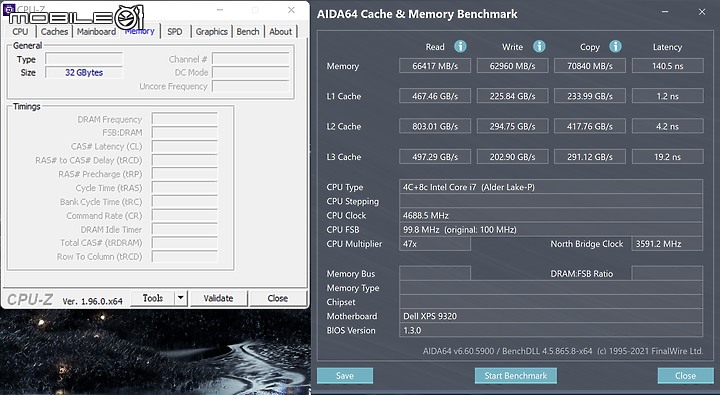
Task: Click the Validate button
Action: click(x=219, y=298)
